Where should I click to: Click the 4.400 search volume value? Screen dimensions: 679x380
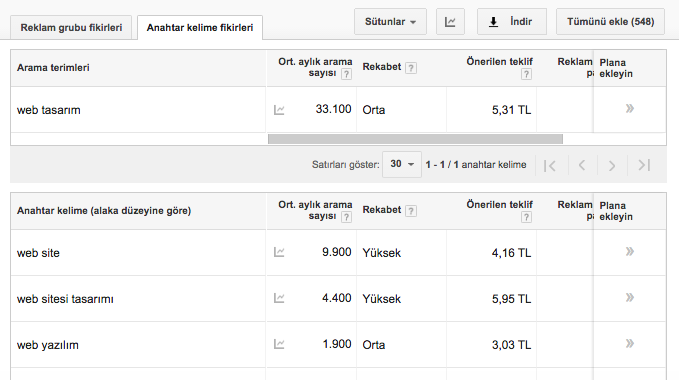coord(336,298)
